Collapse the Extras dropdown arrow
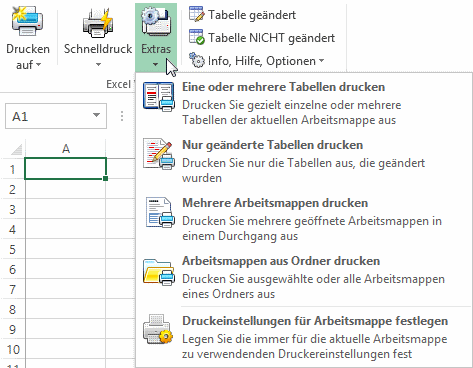This screenshot has height=368, width=473. (156, 64)
